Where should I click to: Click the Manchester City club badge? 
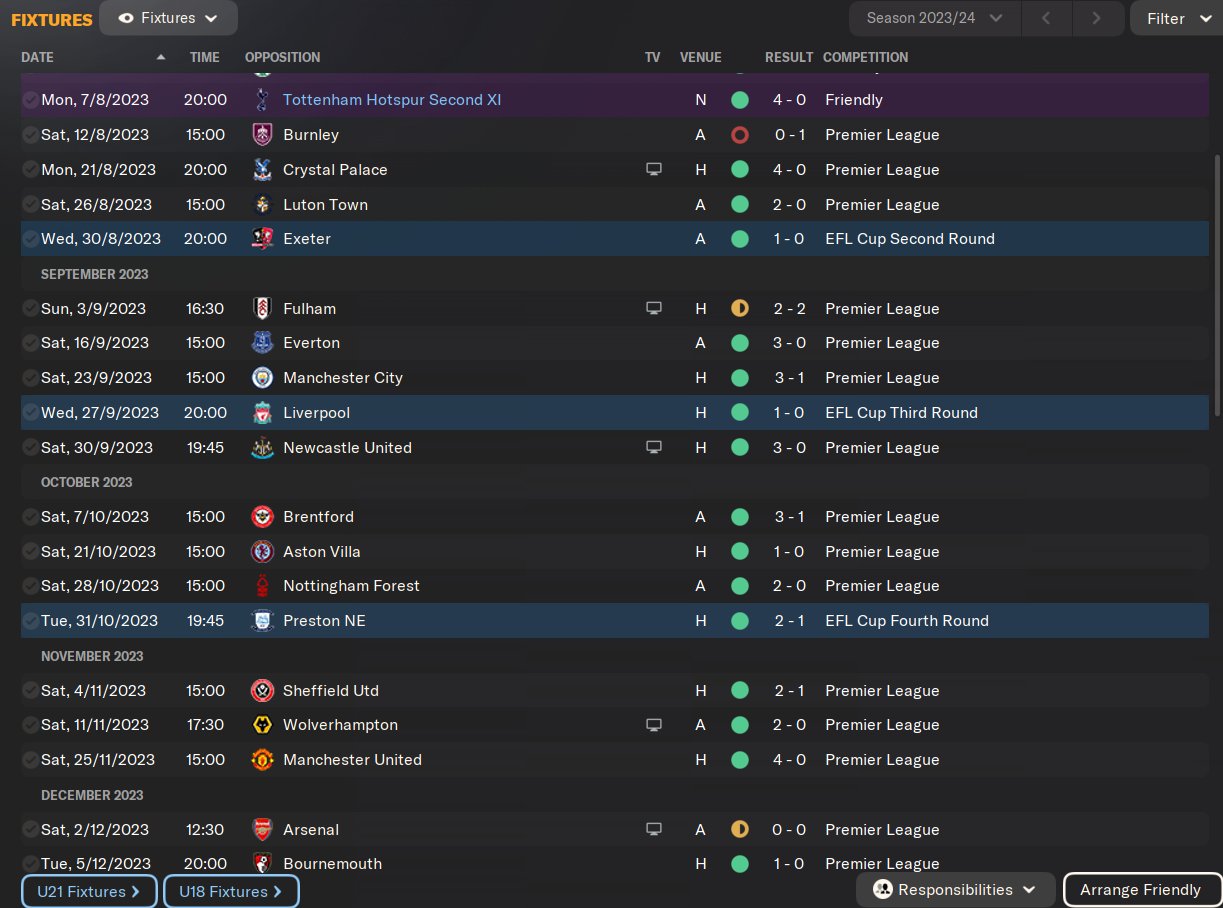click(x=262, y=378)
